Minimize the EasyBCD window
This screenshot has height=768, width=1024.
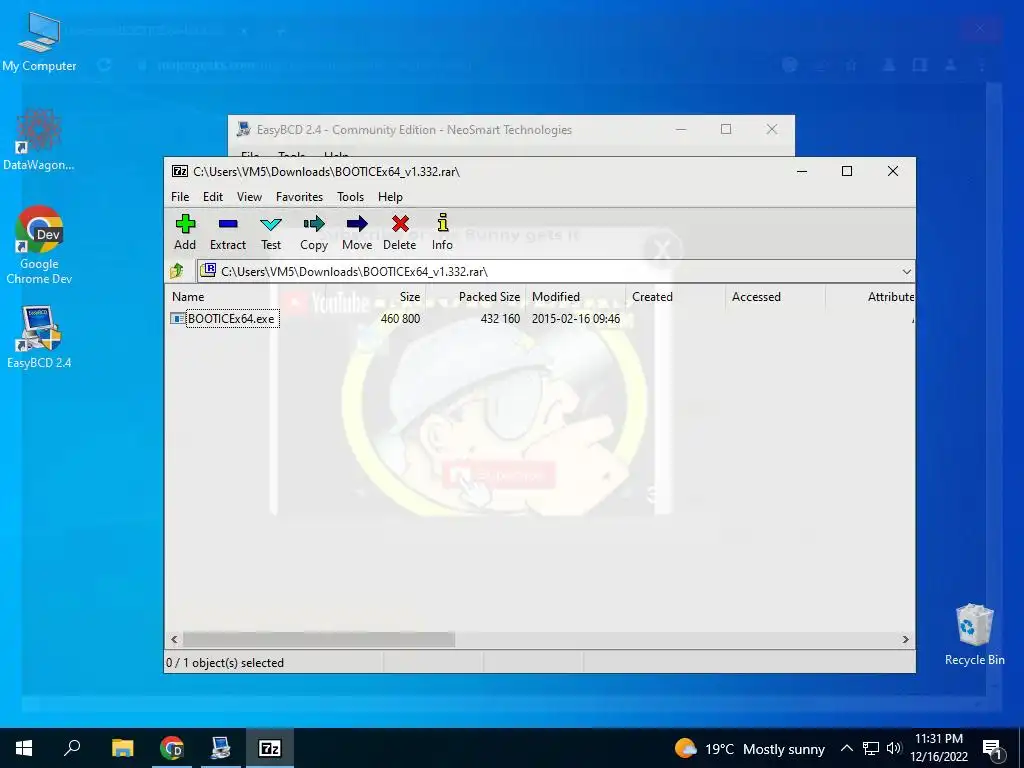coord(681,129)
